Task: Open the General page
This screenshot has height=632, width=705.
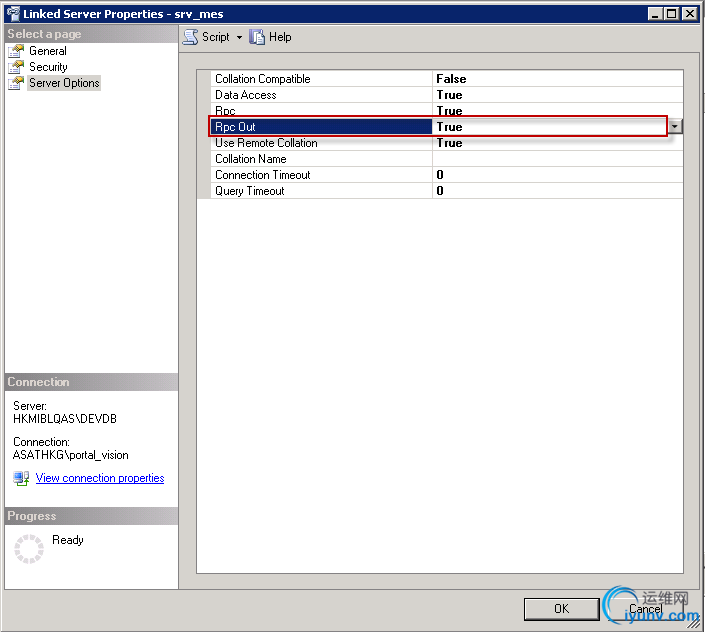Action: click(x=48, y=51)
